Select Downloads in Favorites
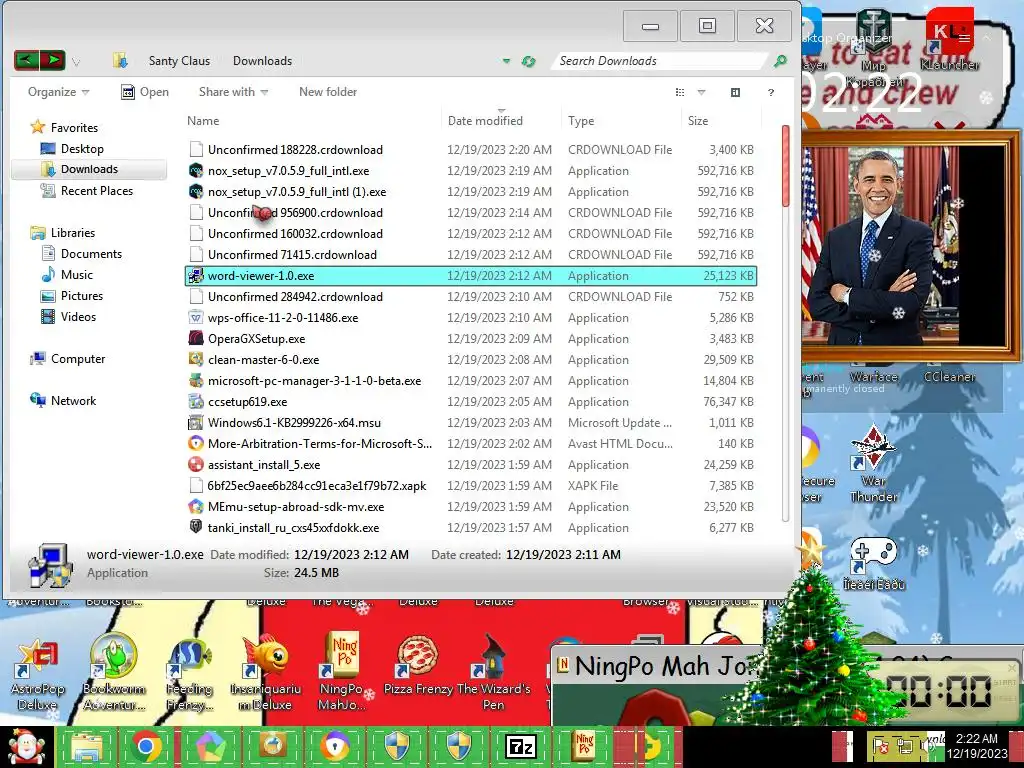This screenshot has height=768, width=1024. [89, 169]
